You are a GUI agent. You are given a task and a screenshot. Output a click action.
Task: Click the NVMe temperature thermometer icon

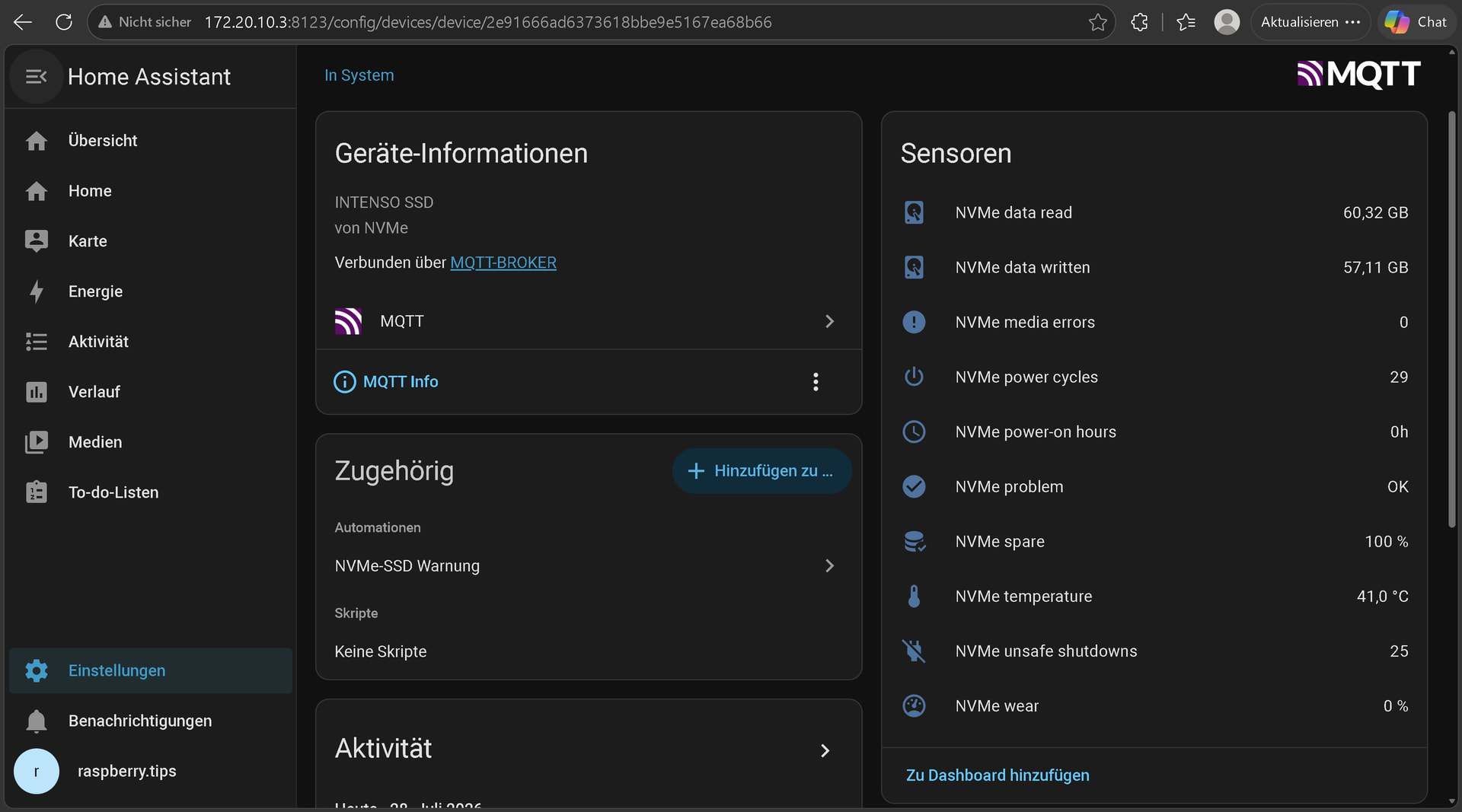coord(914,596)
